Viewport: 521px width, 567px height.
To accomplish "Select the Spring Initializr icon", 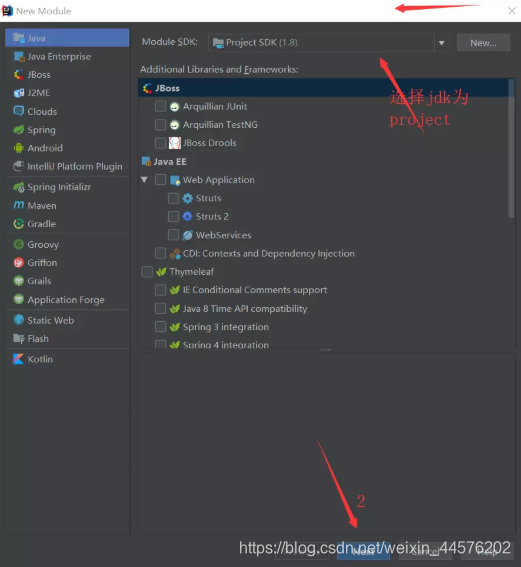I will (x=18, y=187).
